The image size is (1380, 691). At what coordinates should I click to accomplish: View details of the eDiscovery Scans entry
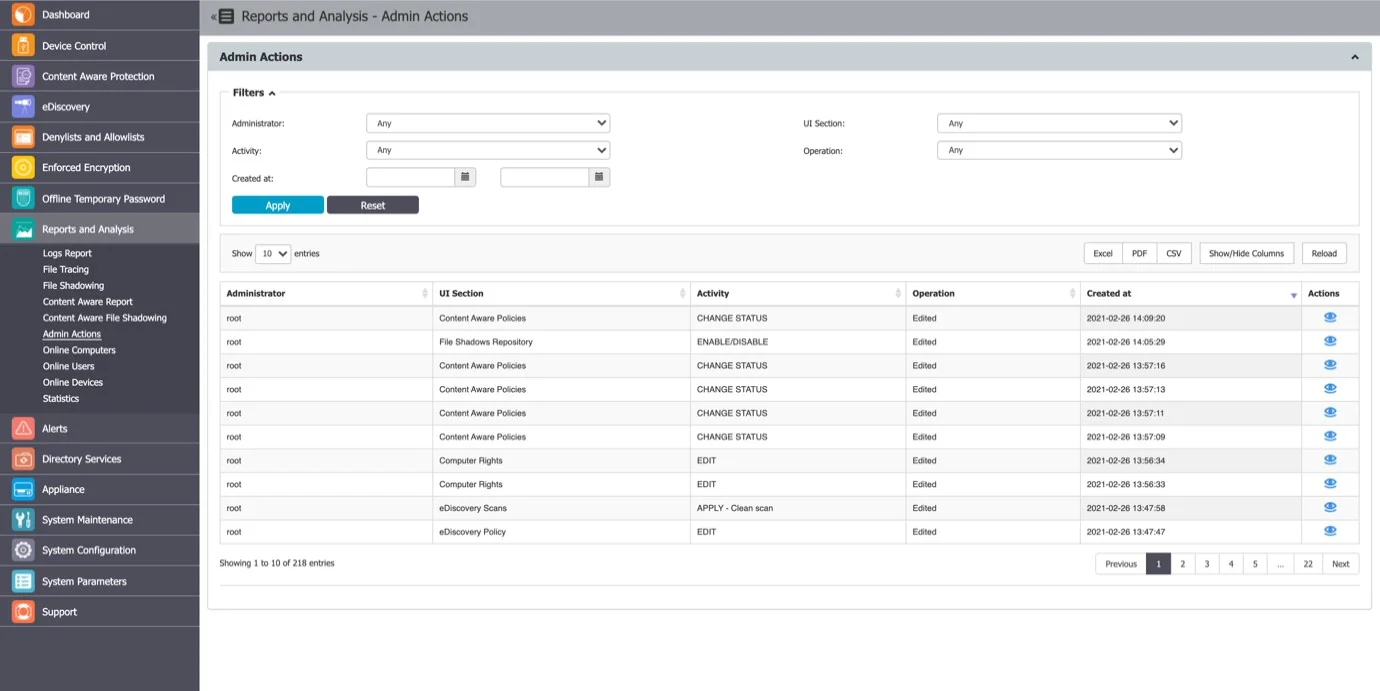(1330, 508)
